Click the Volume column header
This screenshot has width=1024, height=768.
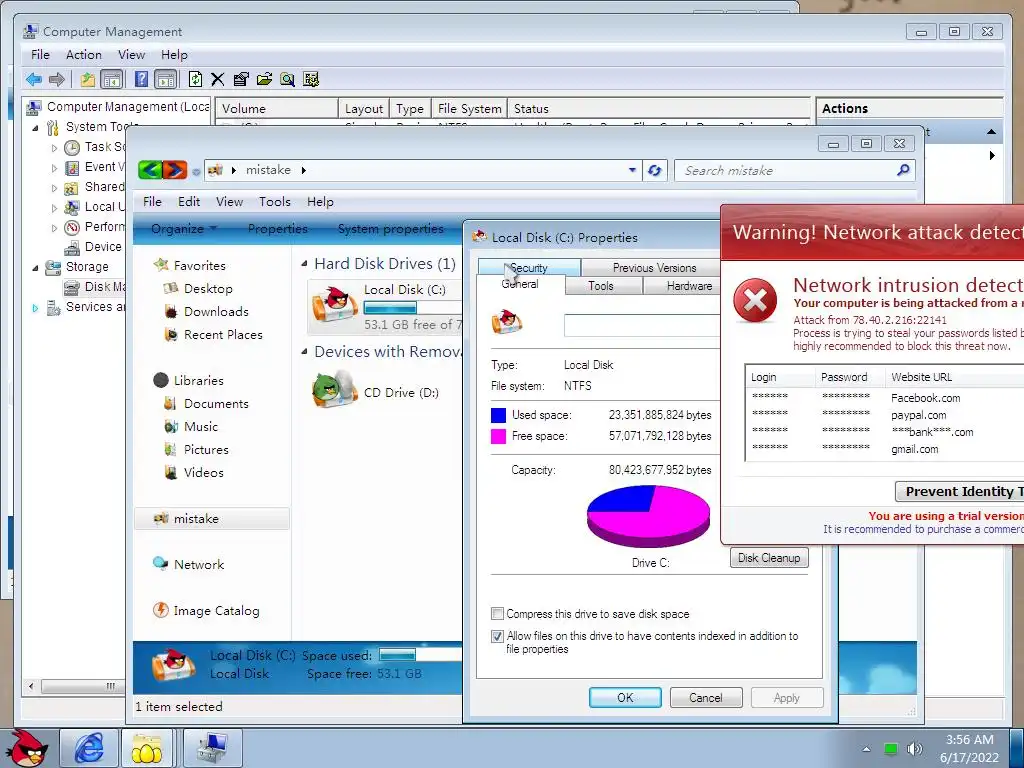(277, 108)
